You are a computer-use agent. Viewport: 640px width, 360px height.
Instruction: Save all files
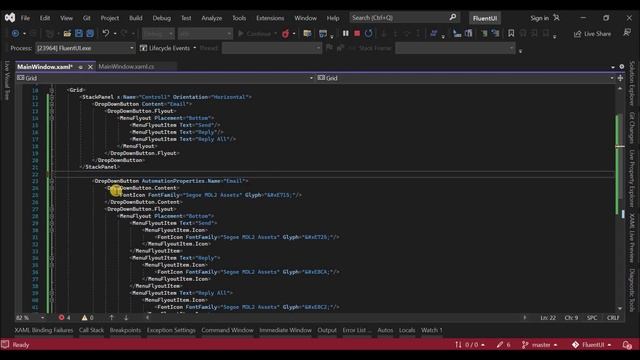90,33
